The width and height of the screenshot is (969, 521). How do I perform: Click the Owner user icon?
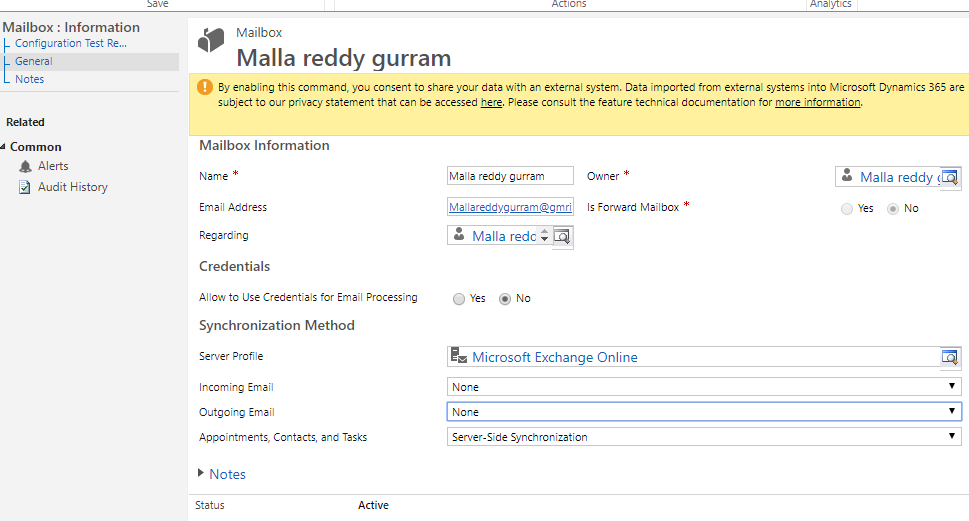(847, 175)
